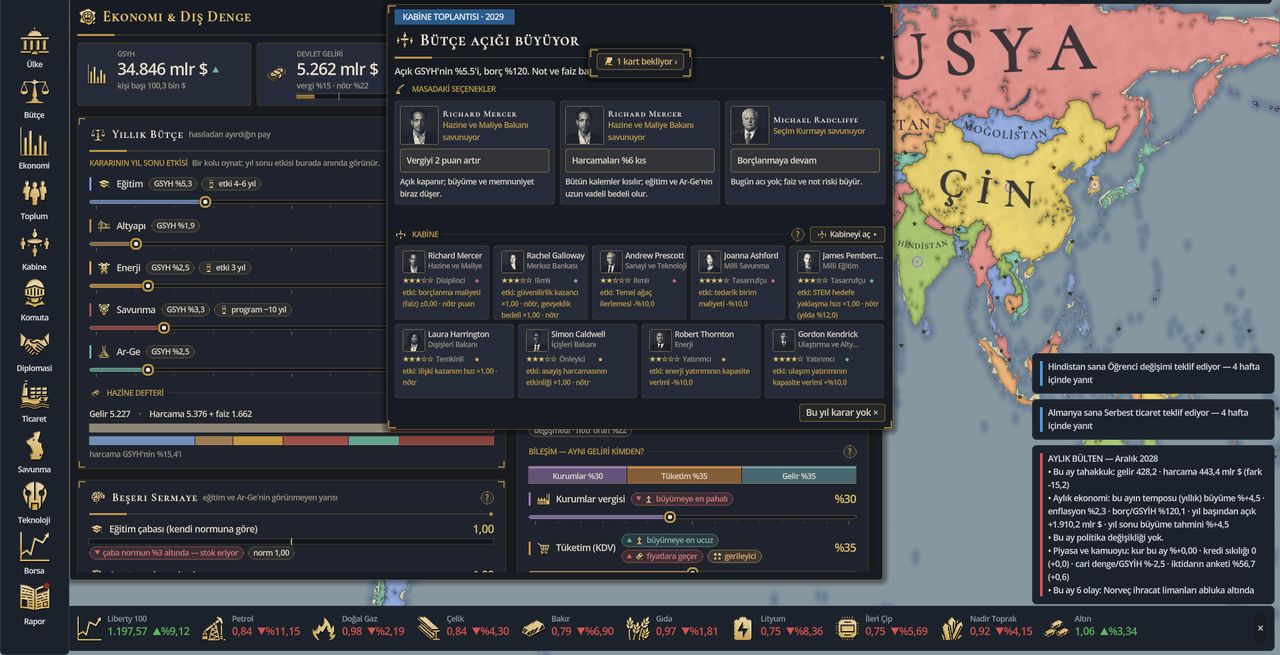Go to Ekonomi in the left sidebar
The height and width of the screenshot is (655, 1280).
coord(34,149)
